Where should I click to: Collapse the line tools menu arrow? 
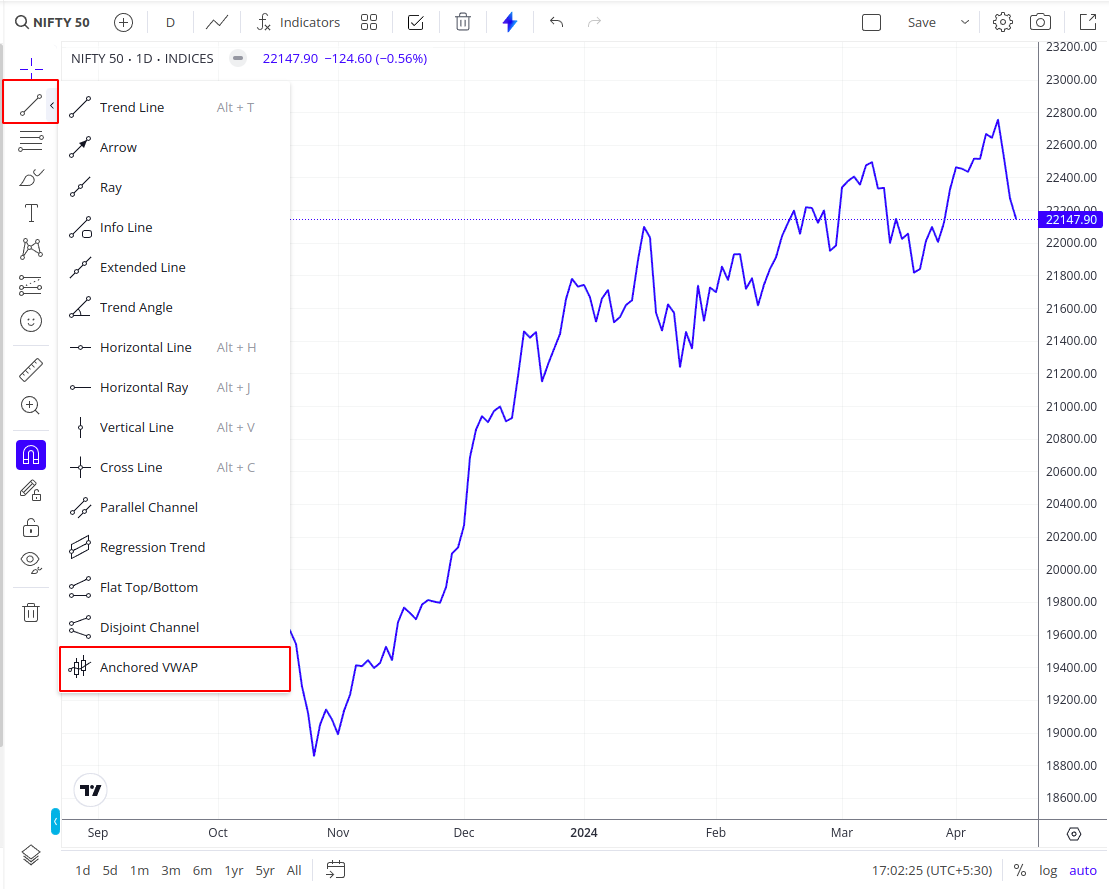tap(52, 105)
